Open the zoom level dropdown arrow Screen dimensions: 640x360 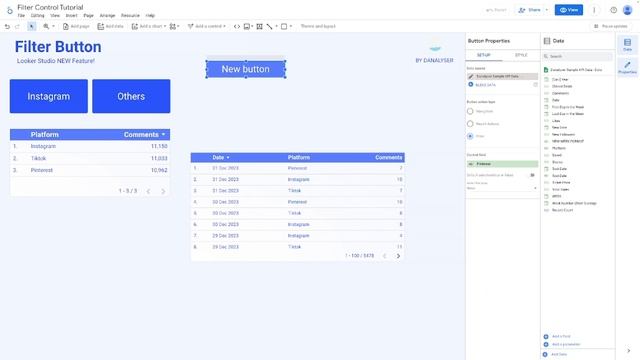(x=53, y=26)
